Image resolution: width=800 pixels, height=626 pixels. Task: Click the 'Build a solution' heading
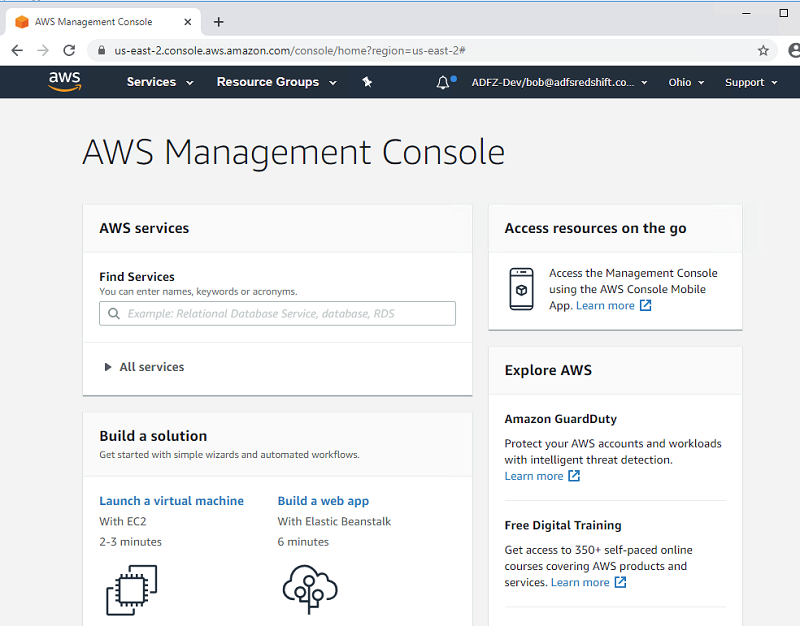[153, 436]
